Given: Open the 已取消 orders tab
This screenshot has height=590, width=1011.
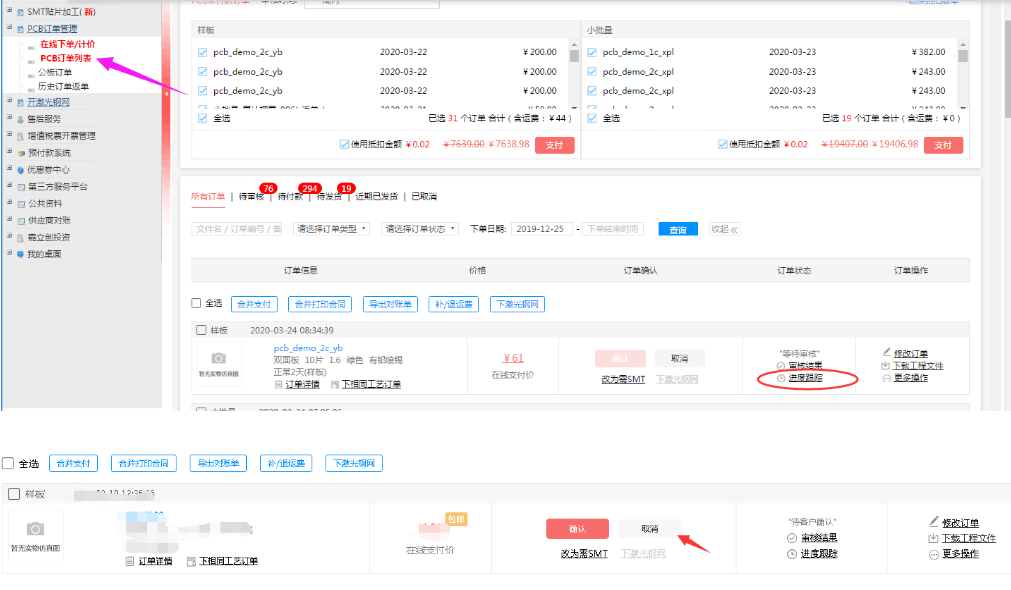Looking at the screenshot, I should [x=424, y=197].
